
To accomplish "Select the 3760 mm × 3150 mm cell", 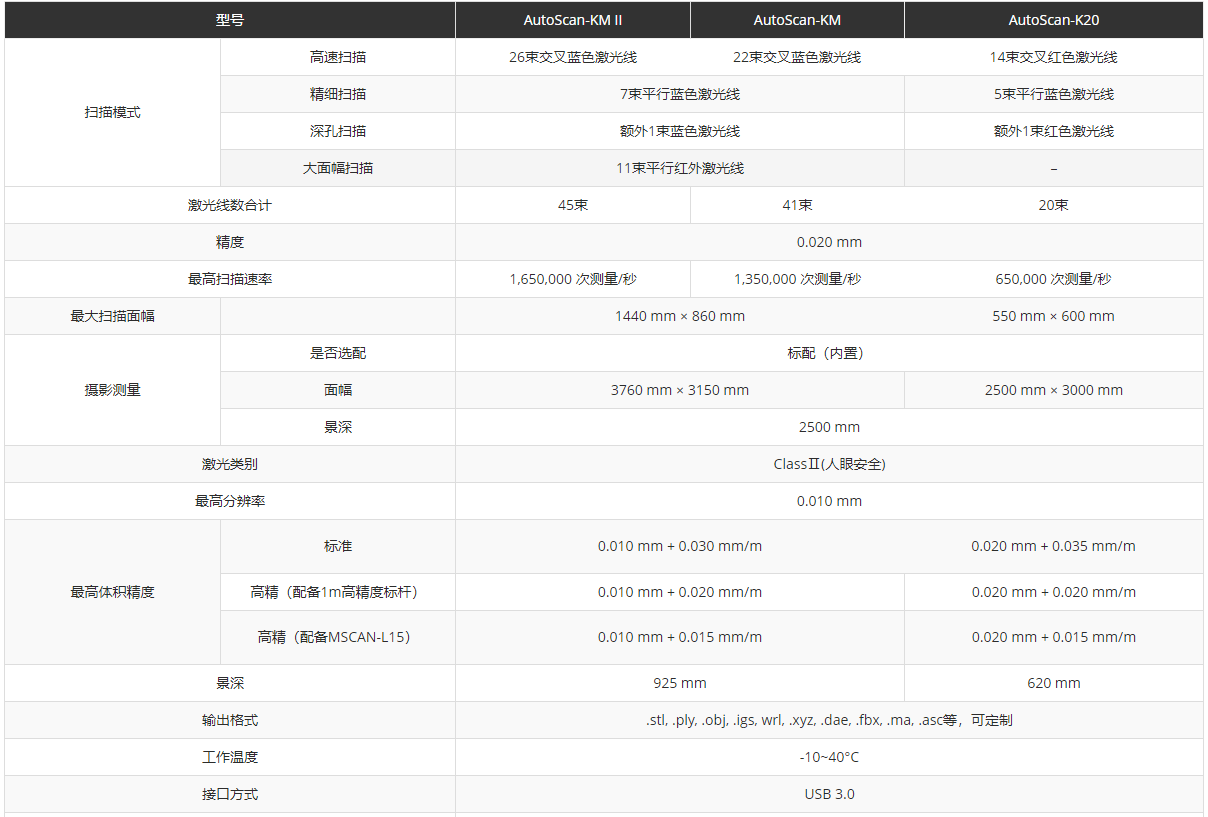I will coord(679,390).
